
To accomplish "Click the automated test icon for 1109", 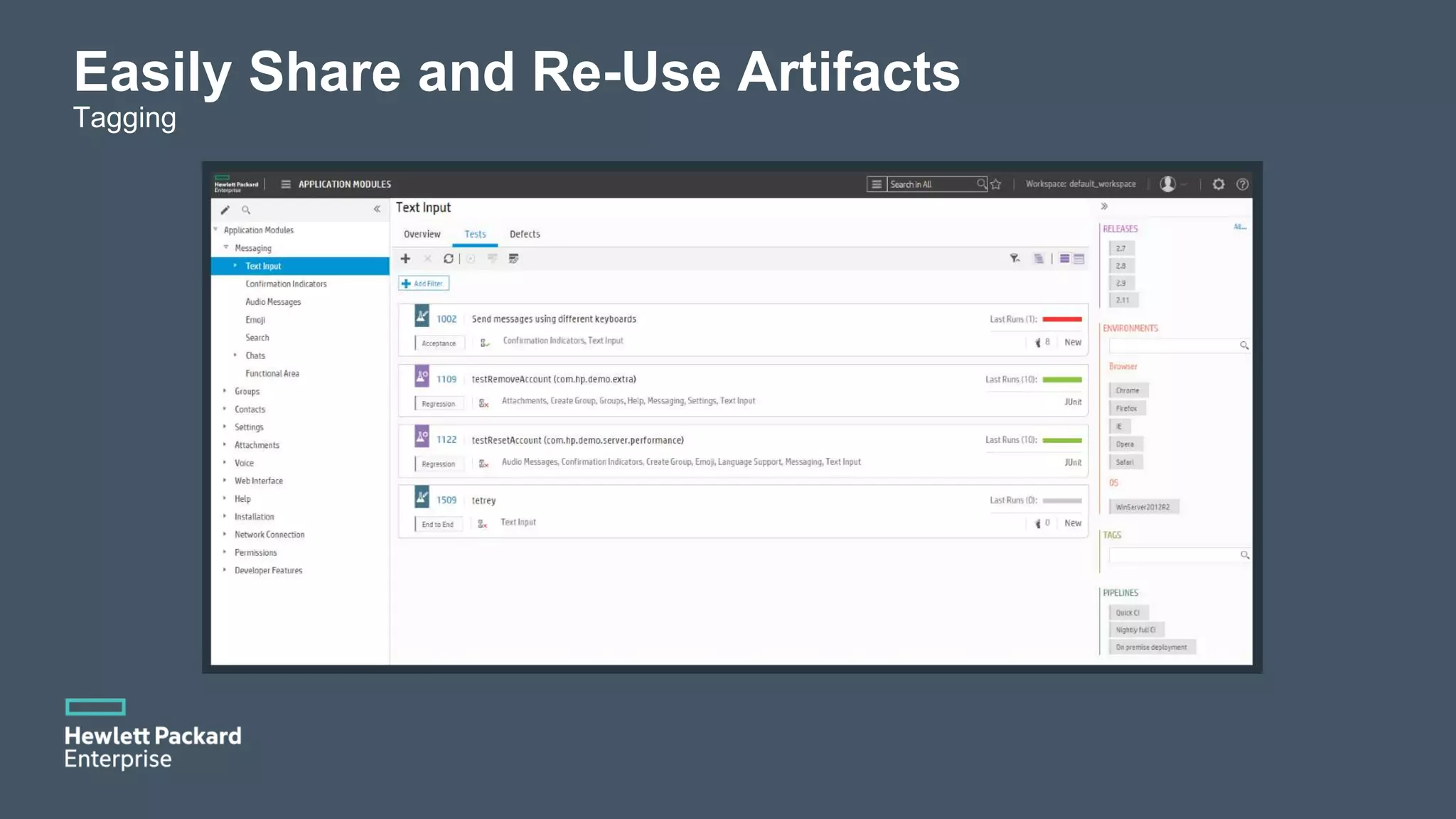I will tap(422, 375).
